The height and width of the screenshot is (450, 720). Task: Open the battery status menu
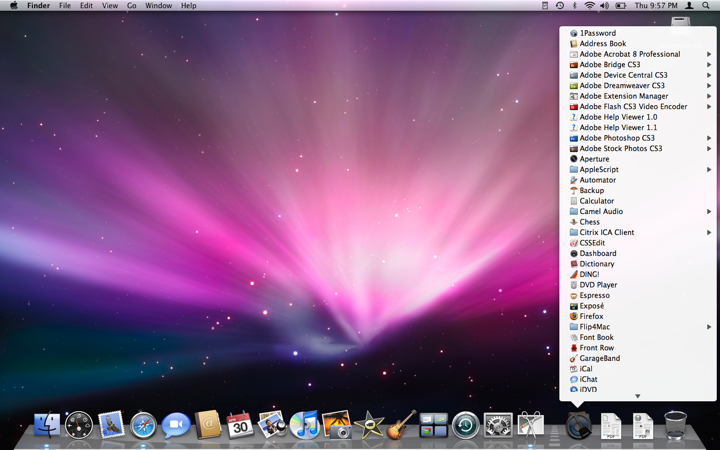point(620,6)
